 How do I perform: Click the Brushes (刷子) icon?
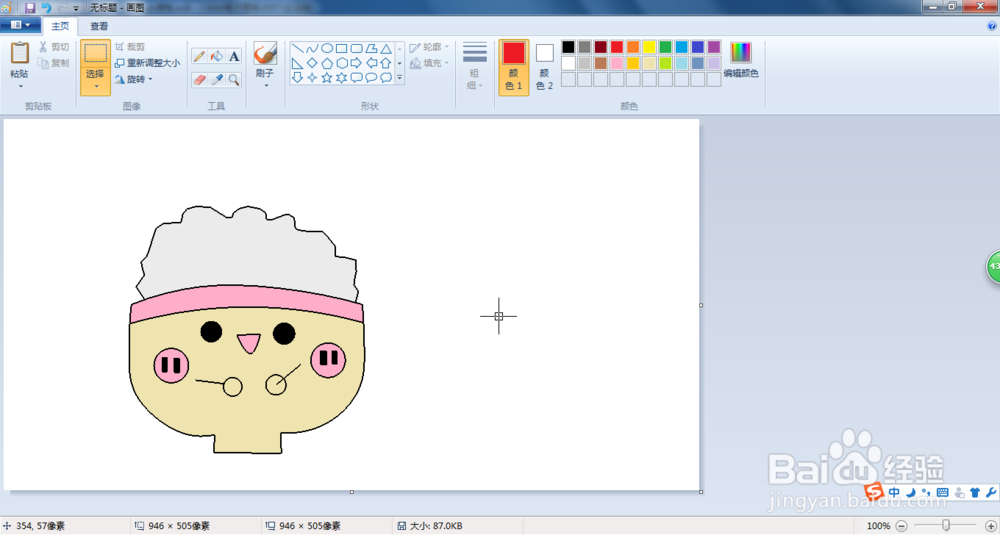(x=265, y=54)
